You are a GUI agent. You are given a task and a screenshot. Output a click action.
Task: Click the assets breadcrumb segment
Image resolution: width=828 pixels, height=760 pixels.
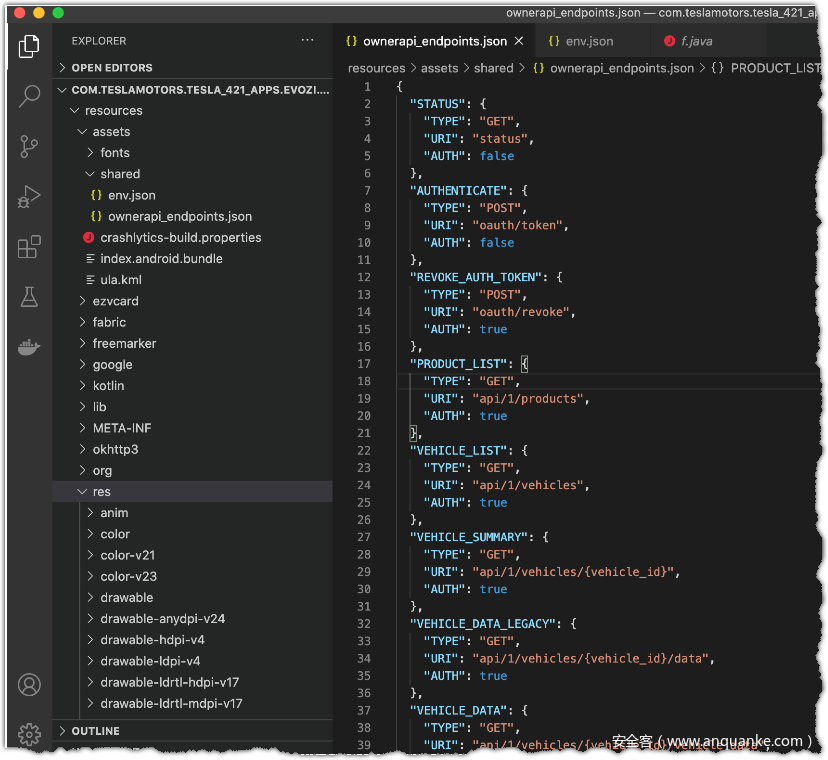pyautogui.click(x=439, y=68)
